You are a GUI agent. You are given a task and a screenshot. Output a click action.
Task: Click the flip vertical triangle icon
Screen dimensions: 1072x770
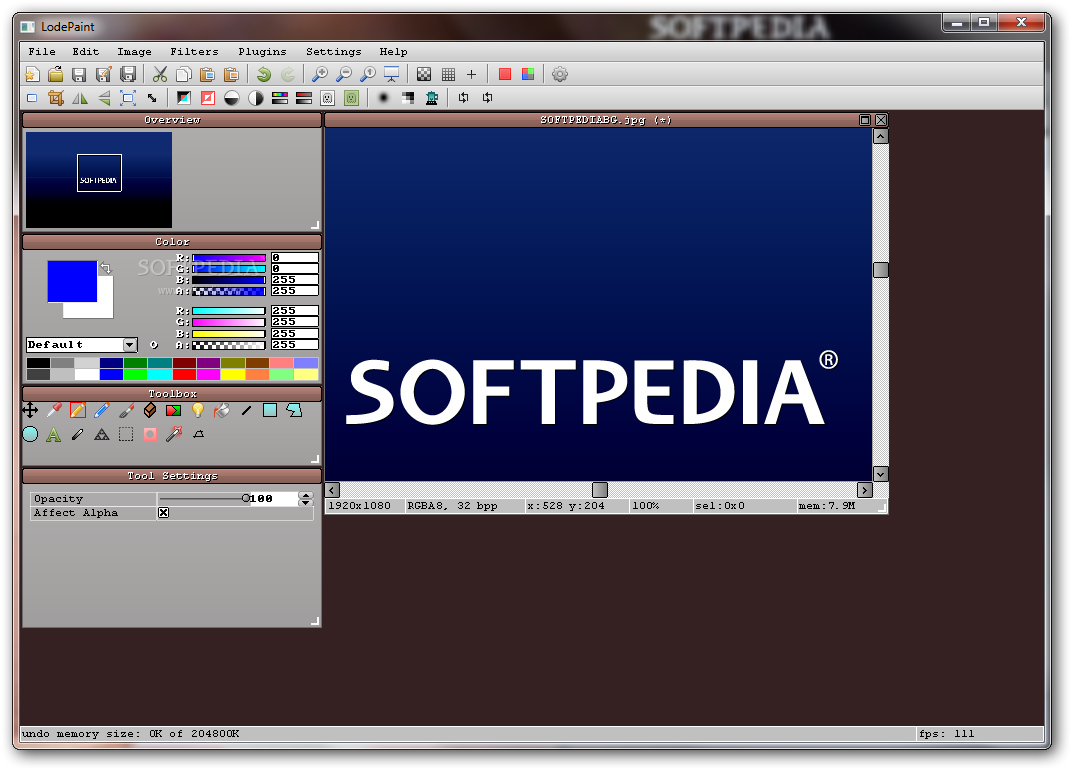[x=104, y=98]
